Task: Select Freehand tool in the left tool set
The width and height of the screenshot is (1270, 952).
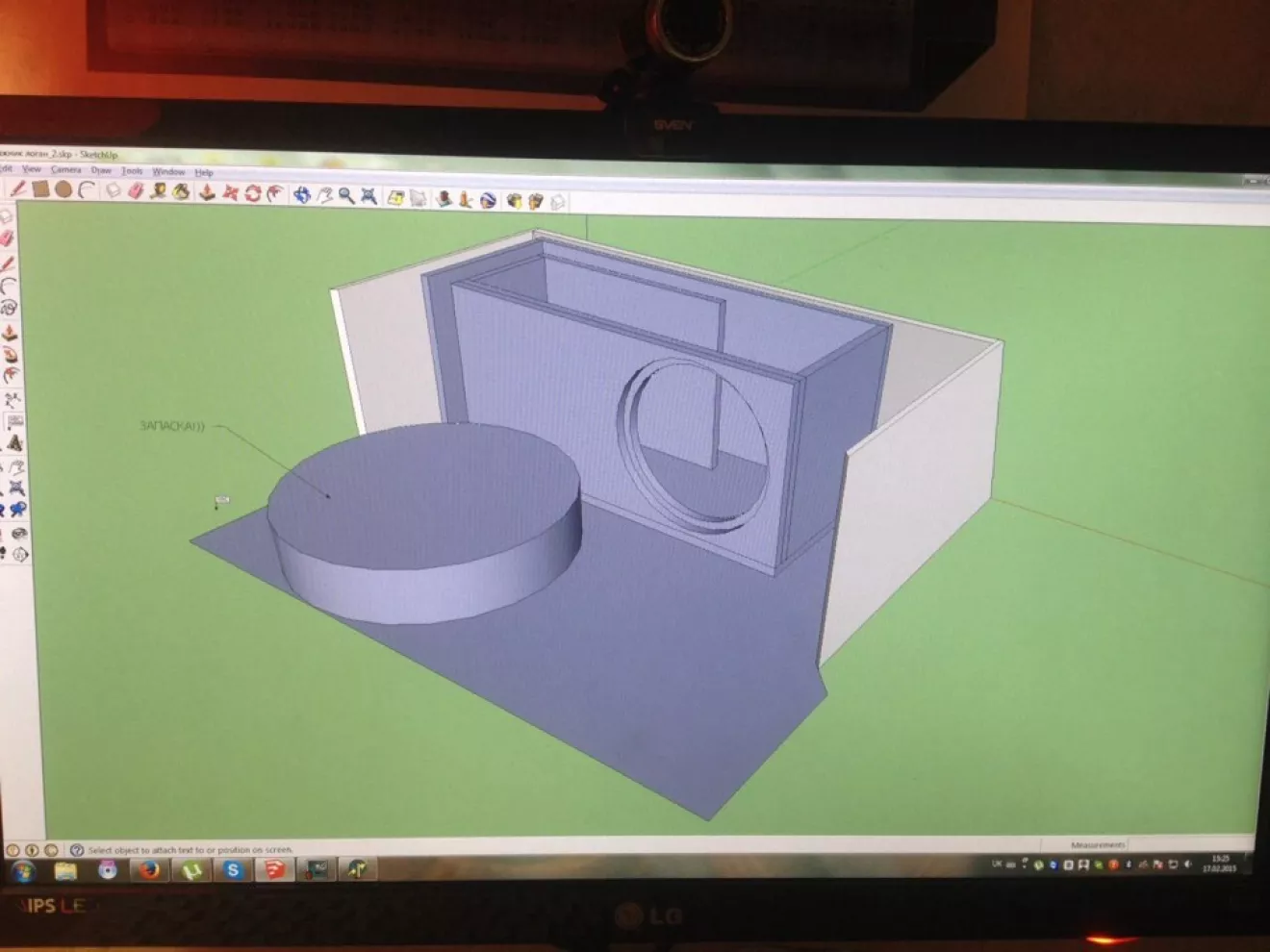Action: (x=11, y=307)
